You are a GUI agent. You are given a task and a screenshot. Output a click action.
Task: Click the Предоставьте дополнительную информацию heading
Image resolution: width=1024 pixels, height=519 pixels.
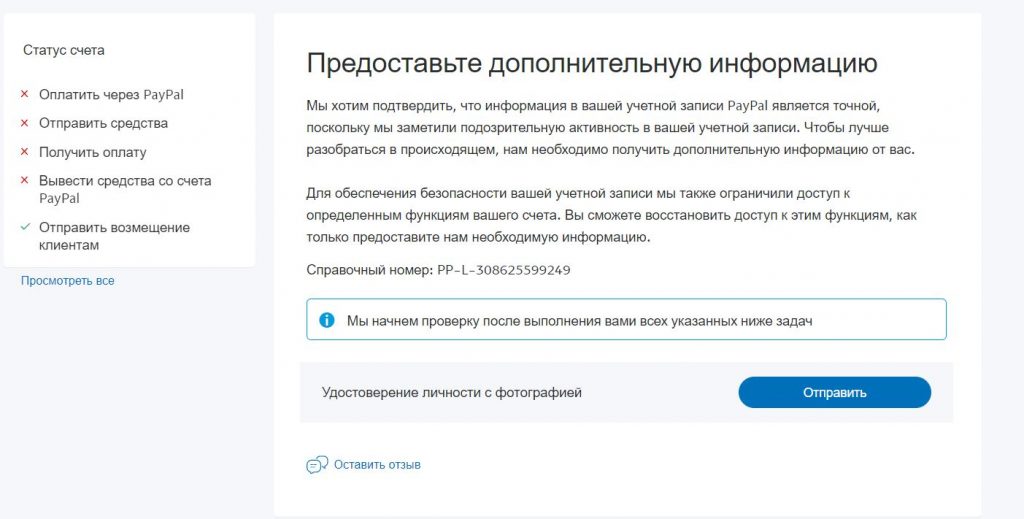click(592, 63)
